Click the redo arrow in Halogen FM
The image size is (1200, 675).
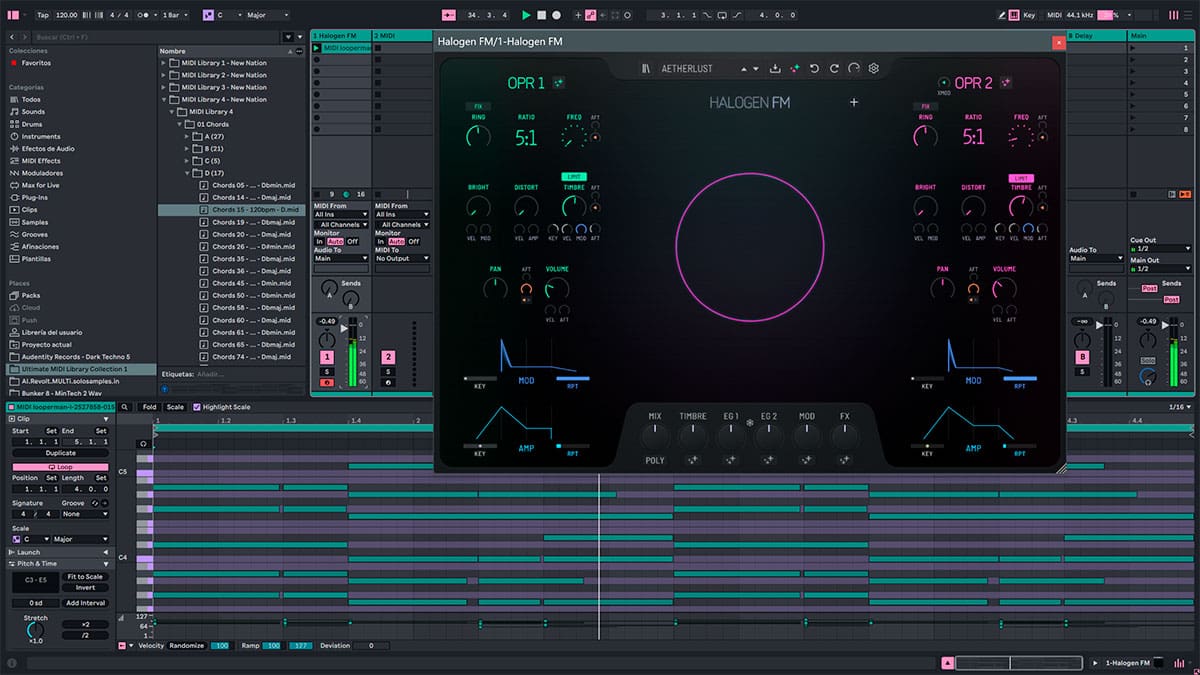pyautogui.click(x=834, y=68)
